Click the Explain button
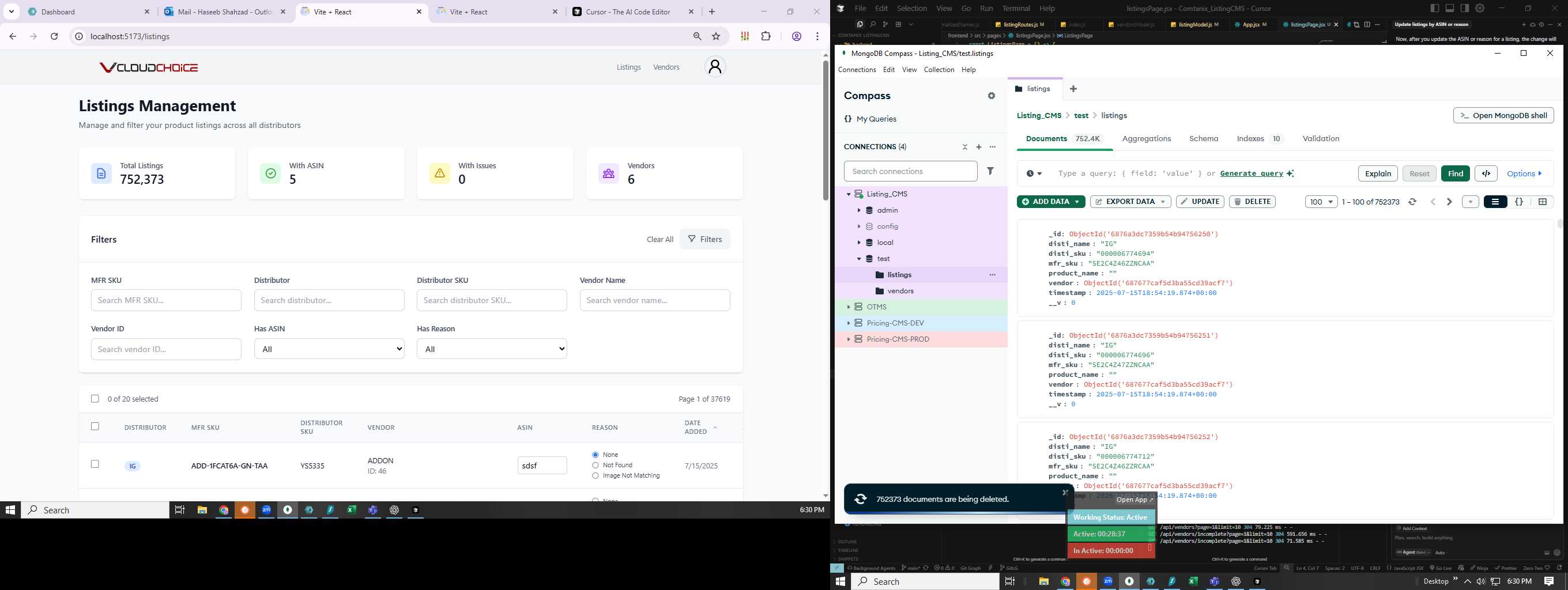 (1378, 173)
